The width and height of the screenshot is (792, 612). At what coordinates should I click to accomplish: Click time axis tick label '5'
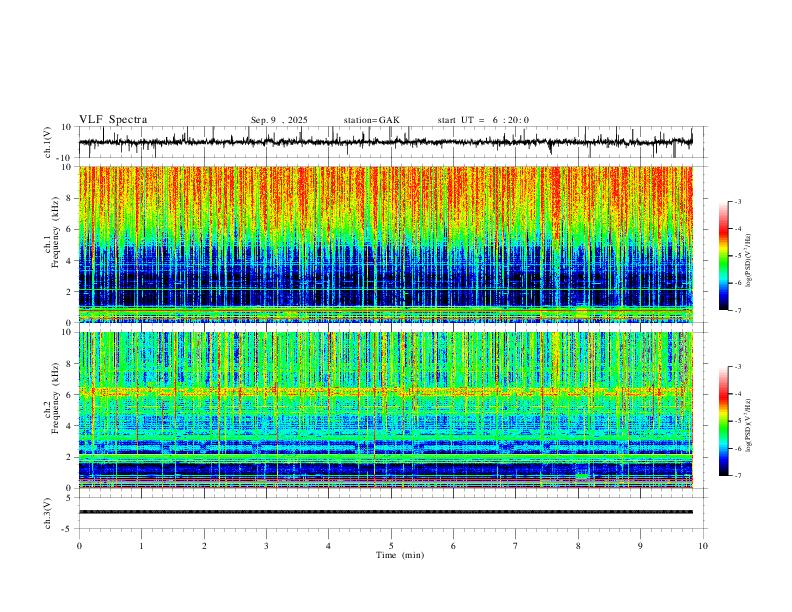point(391,546)
